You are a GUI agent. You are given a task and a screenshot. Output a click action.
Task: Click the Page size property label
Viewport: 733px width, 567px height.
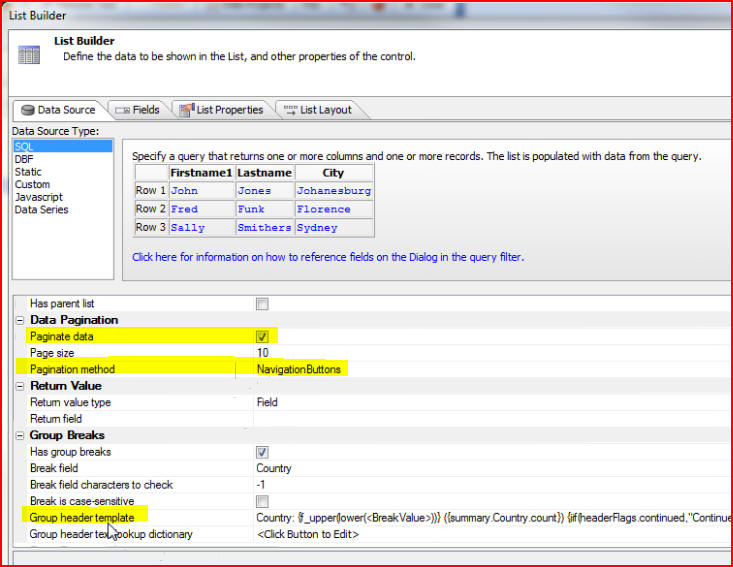click(52, 353)
